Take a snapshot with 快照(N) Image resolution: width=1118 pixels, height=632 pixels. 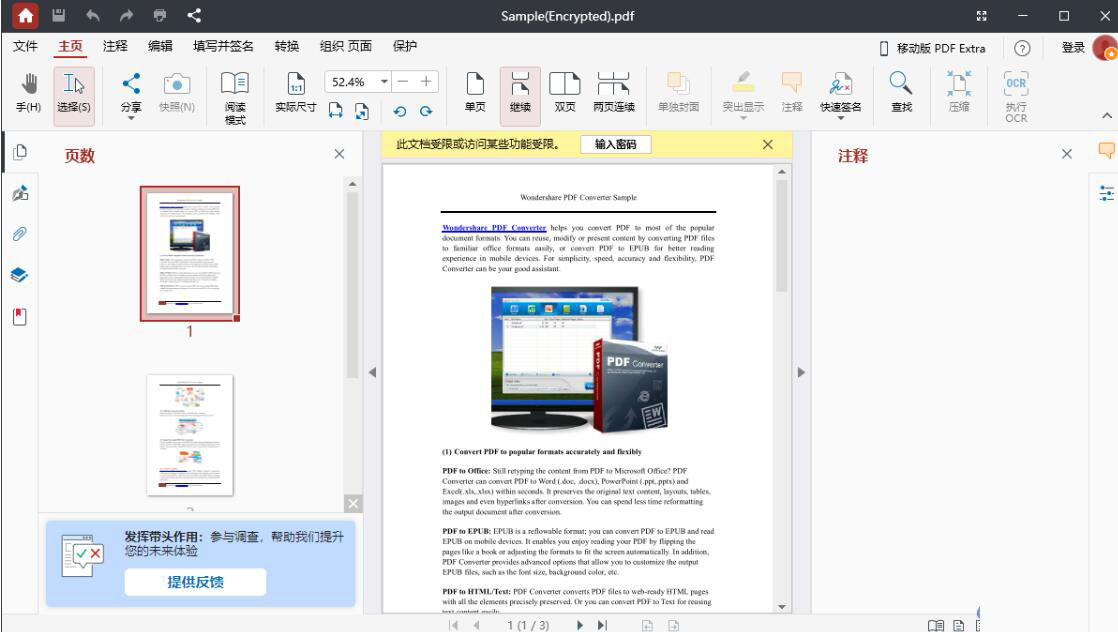[x=177, y=93]
